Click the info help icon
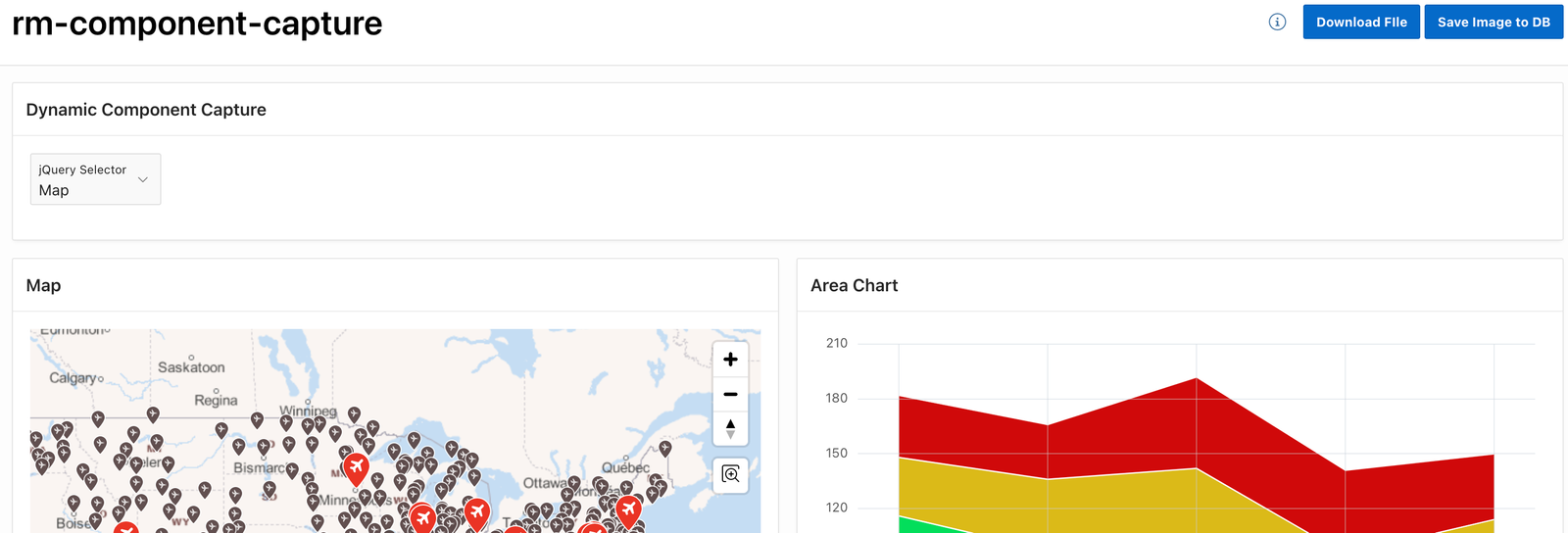This screenshot has width=1568, height=533. pyautogui.click(x=1277, y=22)
